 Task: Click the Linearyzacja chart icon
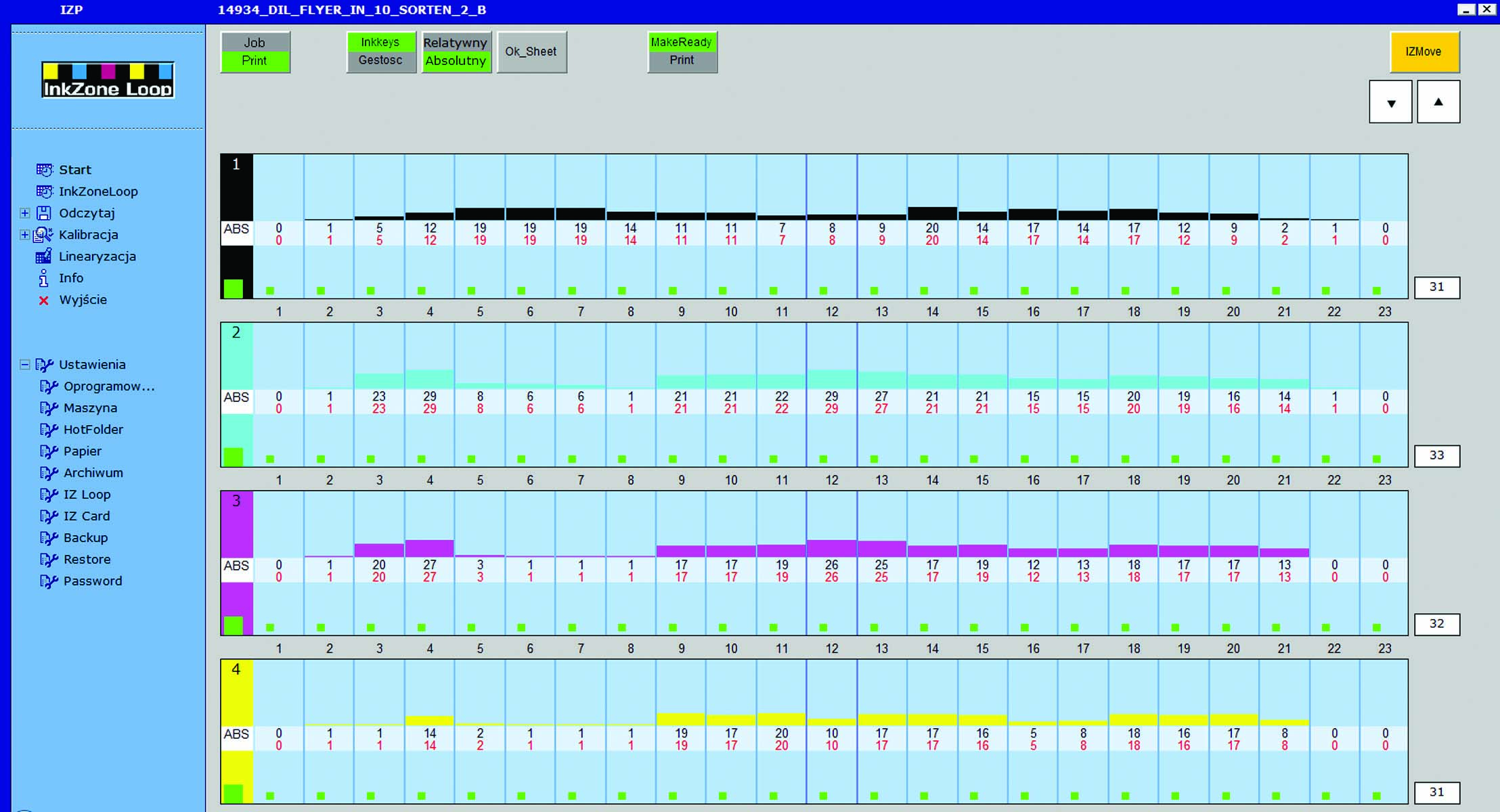[x=43, y=256]
